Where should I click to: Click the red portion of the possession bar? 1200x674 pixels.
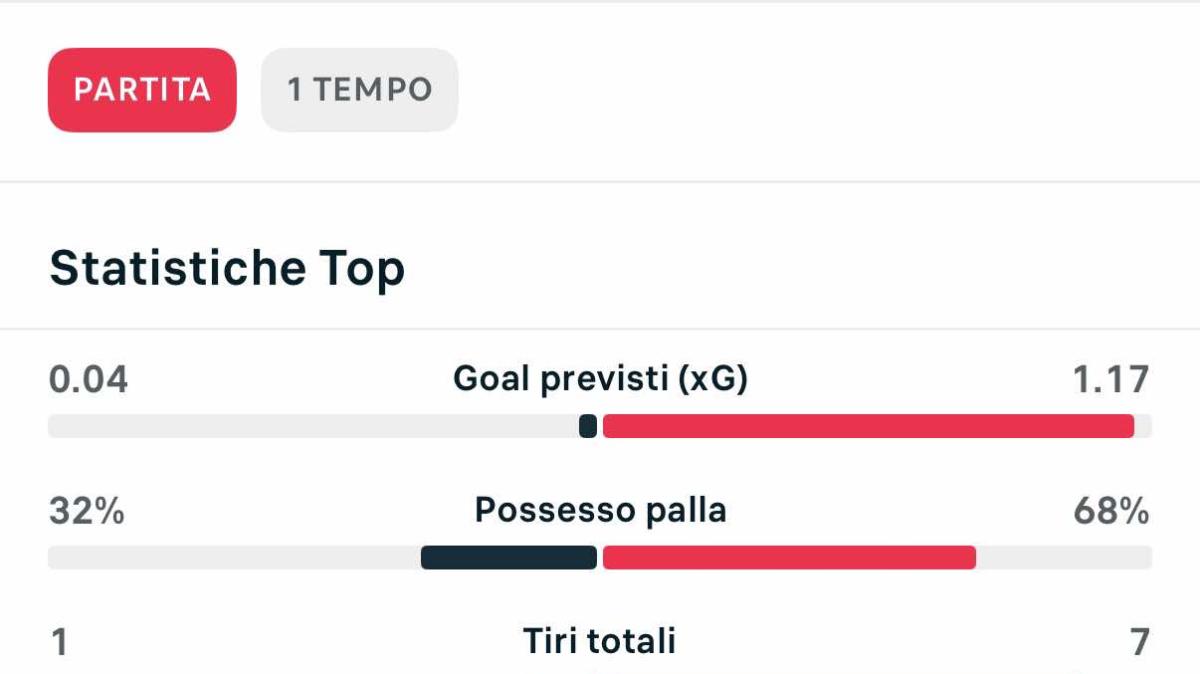click(x=790, y=556)
